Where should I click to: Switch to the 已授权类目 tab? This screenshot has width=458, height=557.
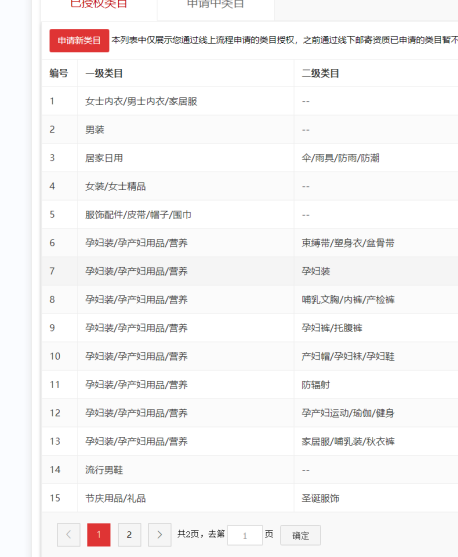pyautogui.click(x=99, y=5)
